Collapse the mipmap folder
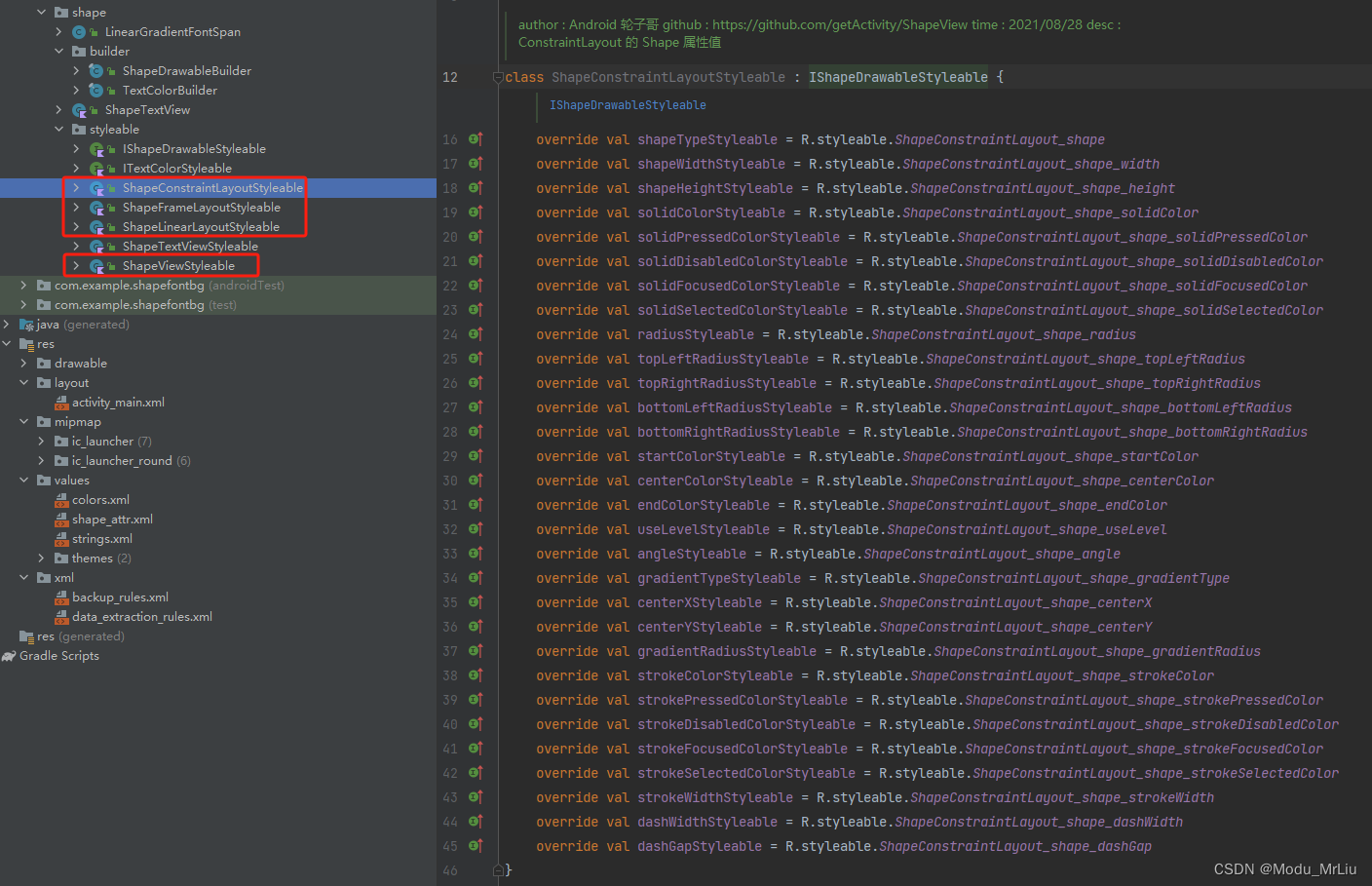 coord(23,422)
